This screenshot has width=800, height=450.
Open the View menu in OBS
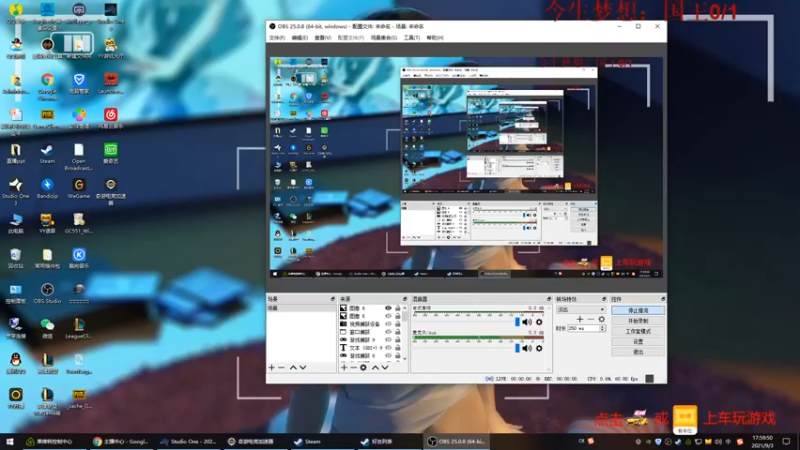tap(322, 38)
